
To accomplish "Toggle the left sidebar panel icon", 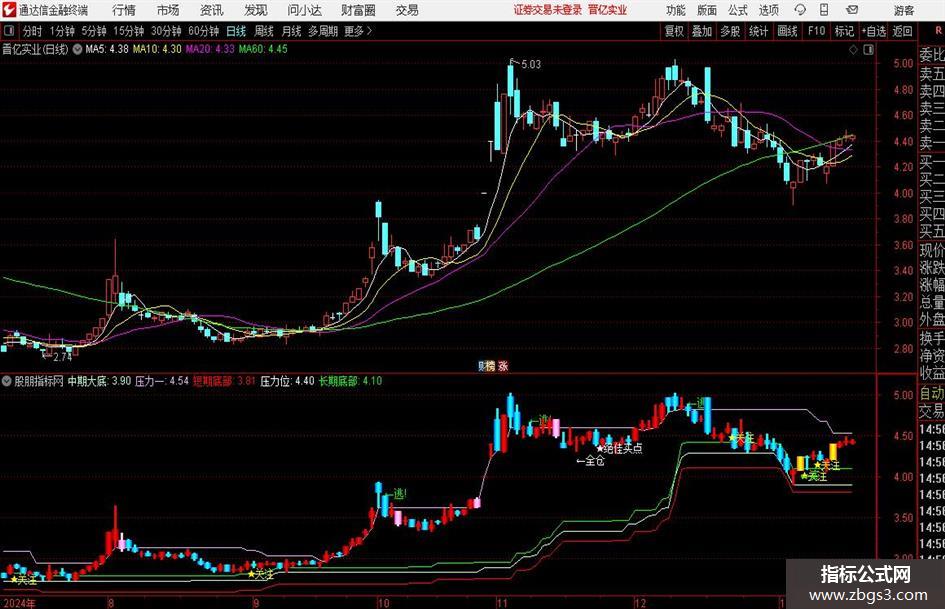I will click(8, 31).
